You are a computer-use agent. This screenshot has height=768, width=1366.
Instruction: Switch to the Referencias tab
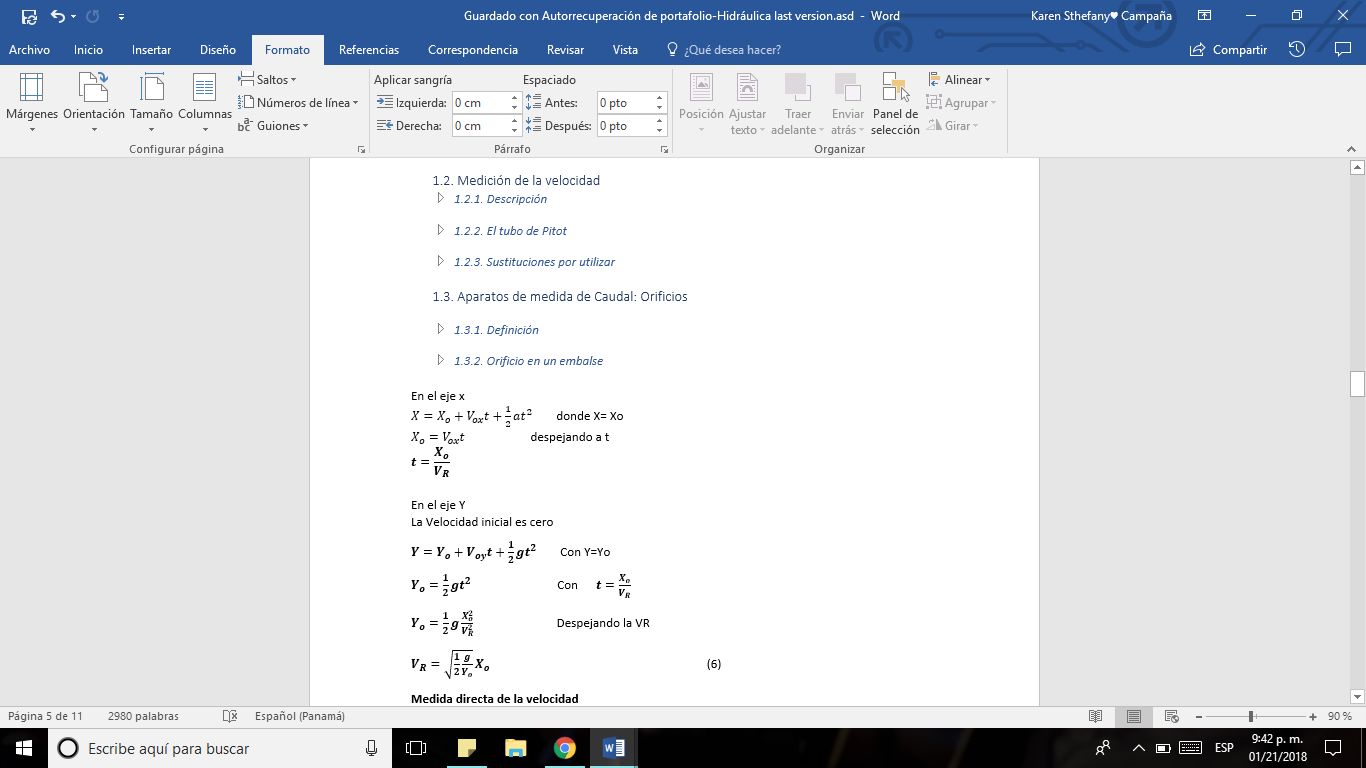coord(369,49)
